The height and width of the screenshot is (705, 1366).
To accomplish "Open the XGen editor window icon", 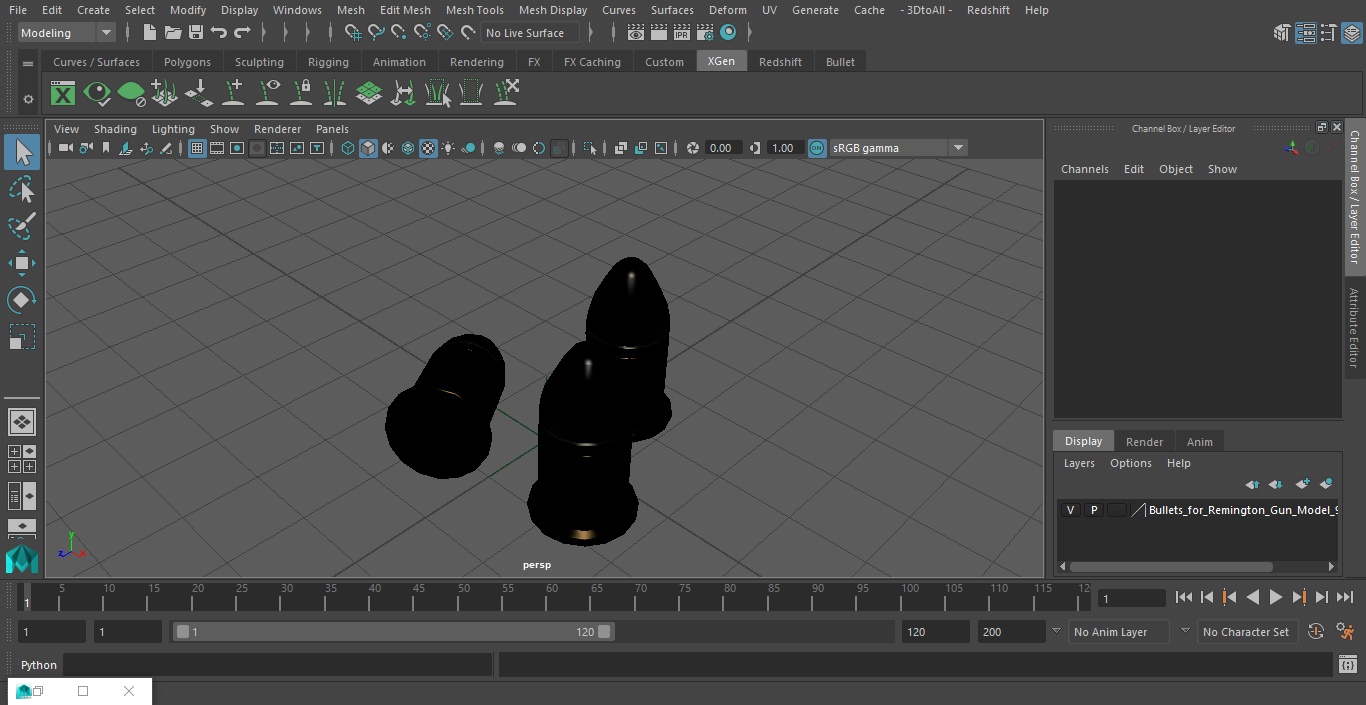I will pyautogui.click(x=63, y=94).
